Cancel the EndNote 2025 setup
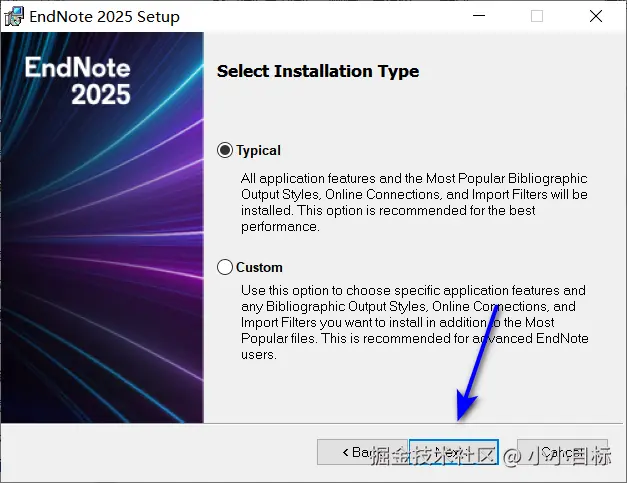627x483 pixels. point(562,452)
